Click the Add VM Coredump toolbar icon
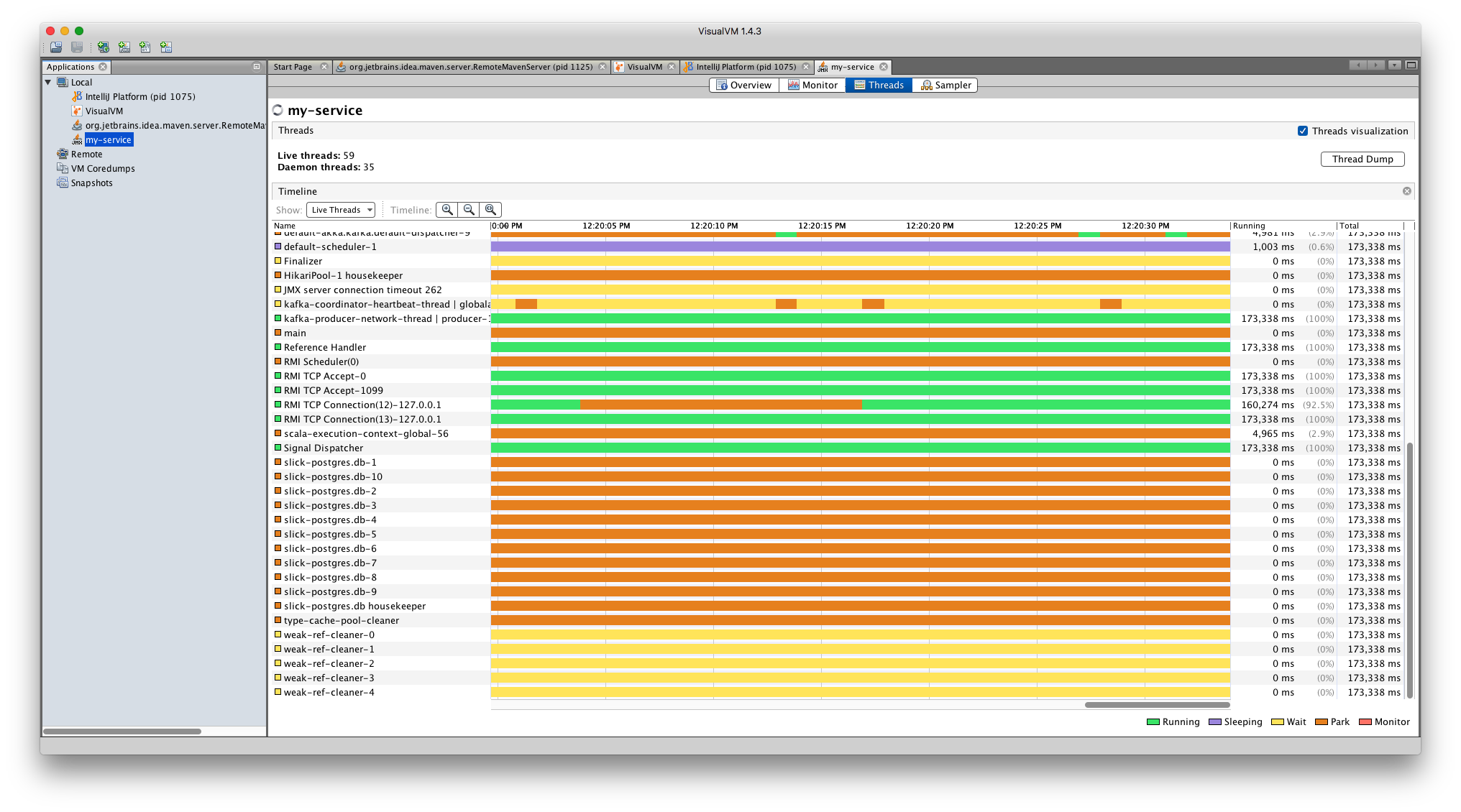 tap(145, 47)
